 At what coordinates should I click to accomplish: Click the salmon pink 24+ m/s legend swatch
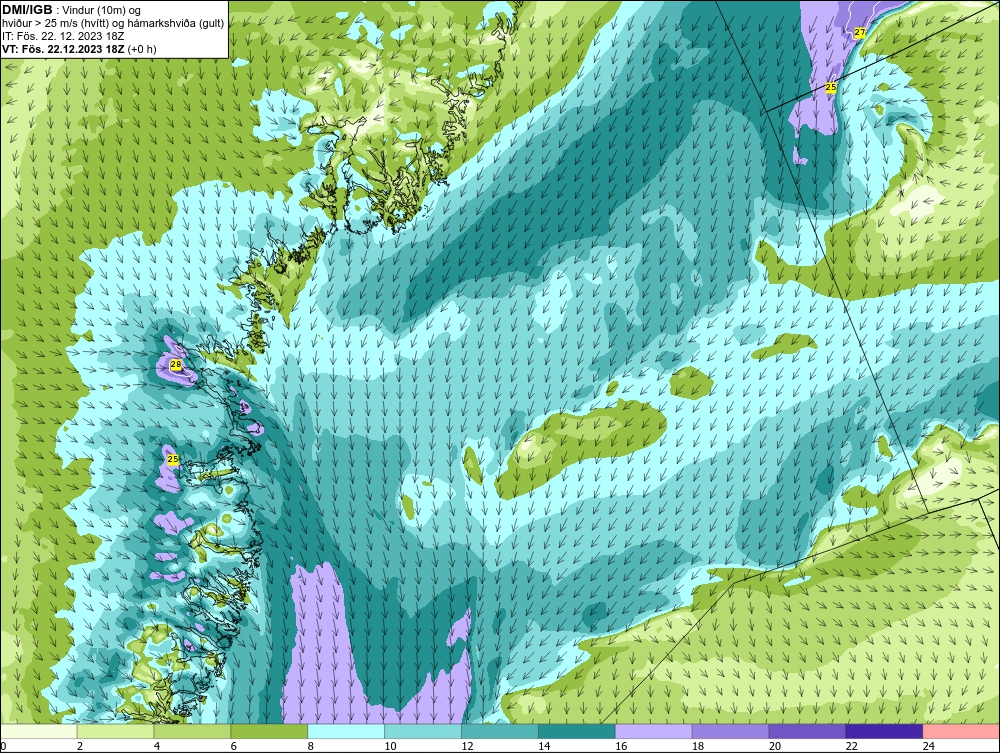961,731
